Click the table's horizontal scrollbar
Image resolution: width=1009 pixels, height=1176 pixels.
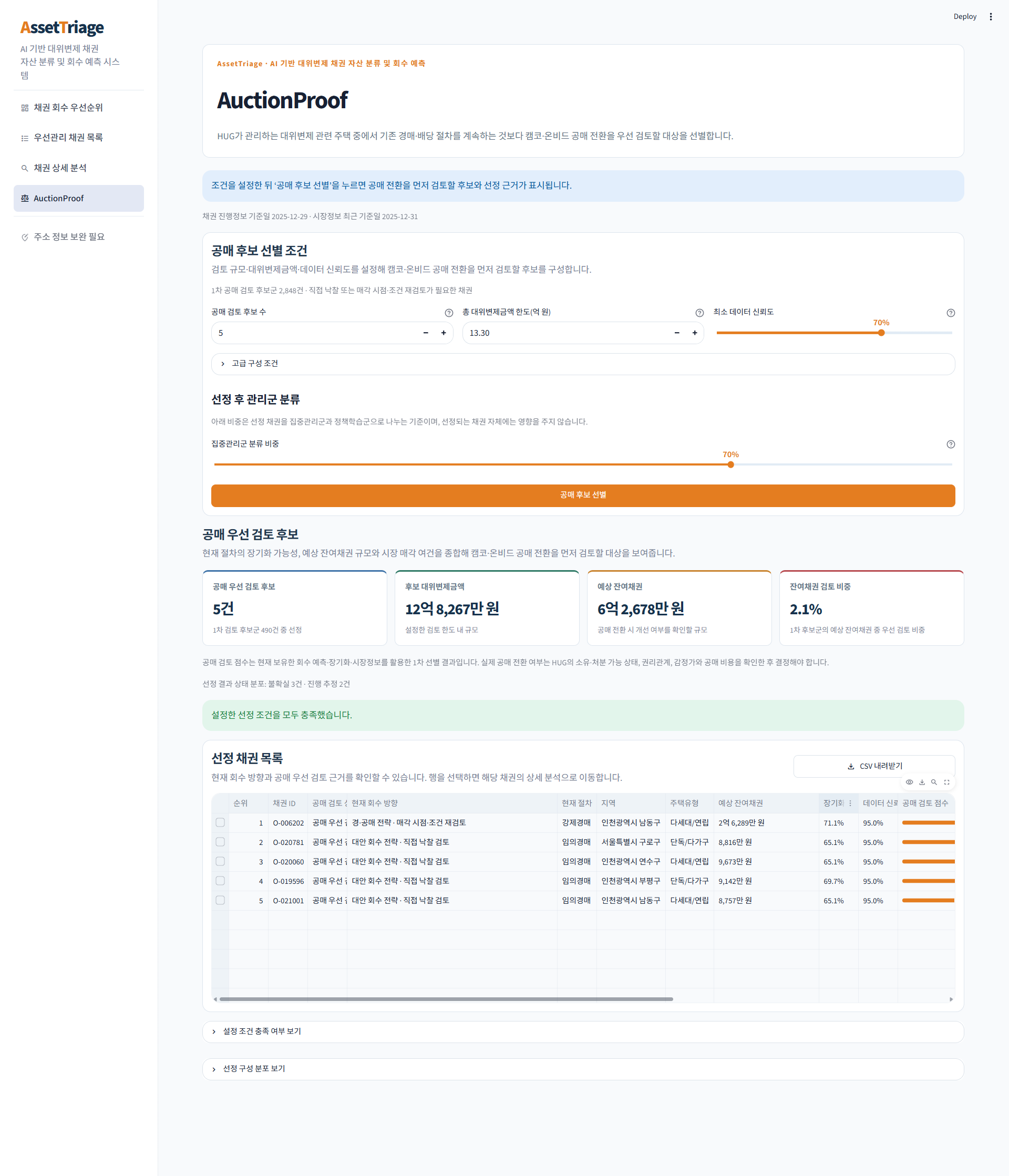tap(446, 999)
